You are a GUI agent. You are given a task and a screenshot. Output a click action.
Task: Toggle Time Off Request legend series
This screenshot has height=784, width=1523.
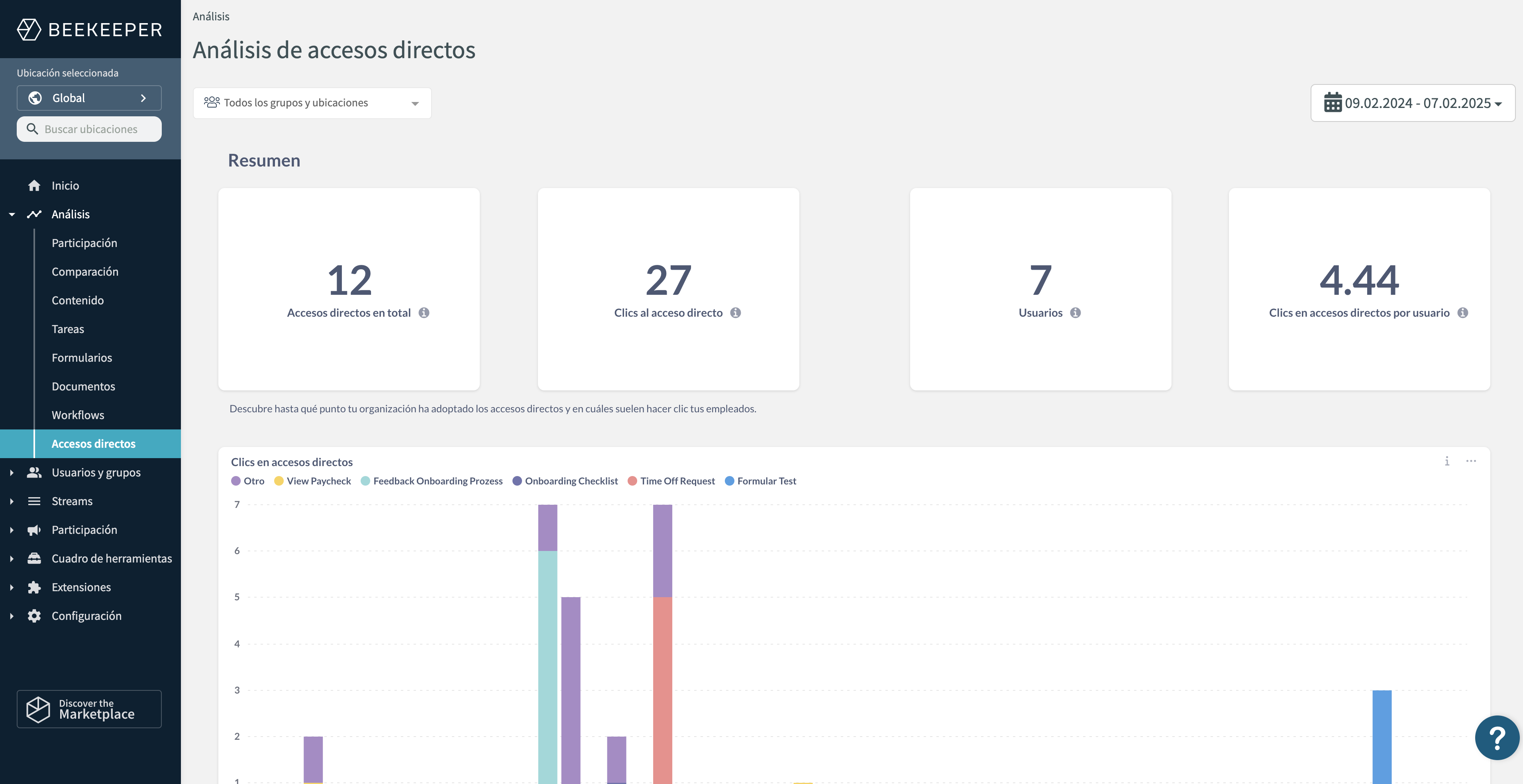pos(671,481)
